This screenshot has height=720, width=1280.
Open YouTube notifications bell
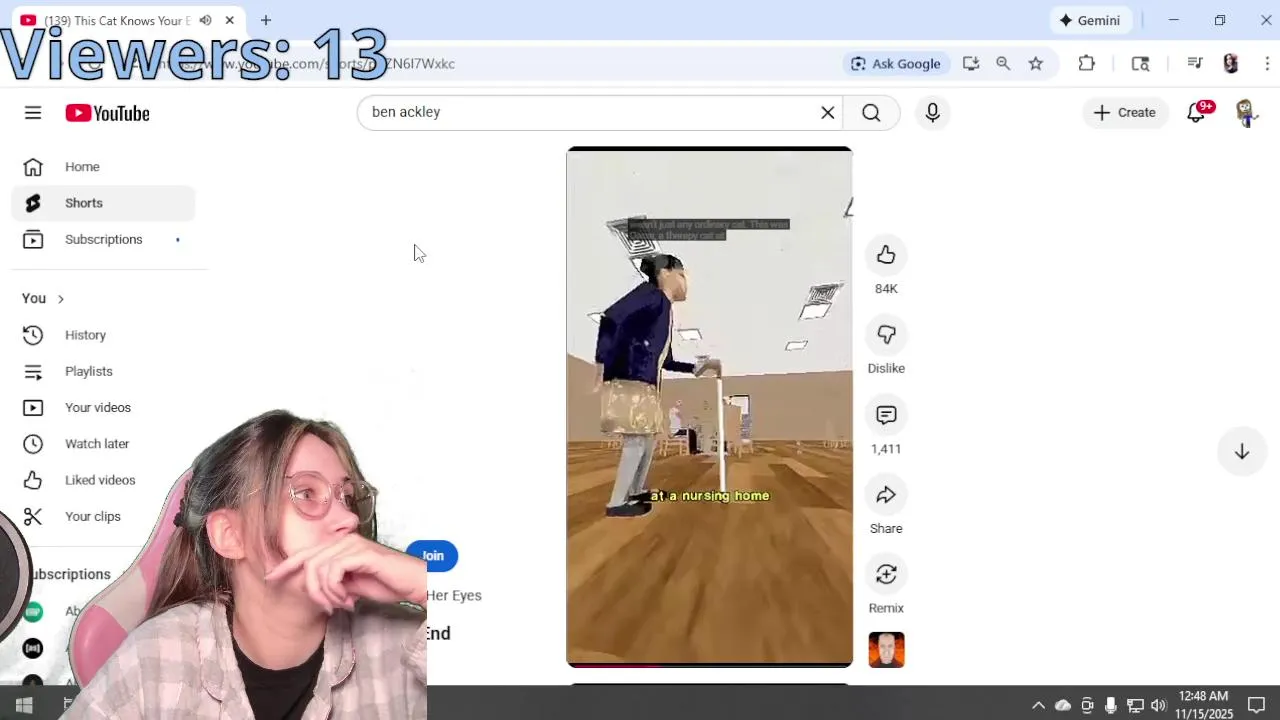pos(1196,113)
